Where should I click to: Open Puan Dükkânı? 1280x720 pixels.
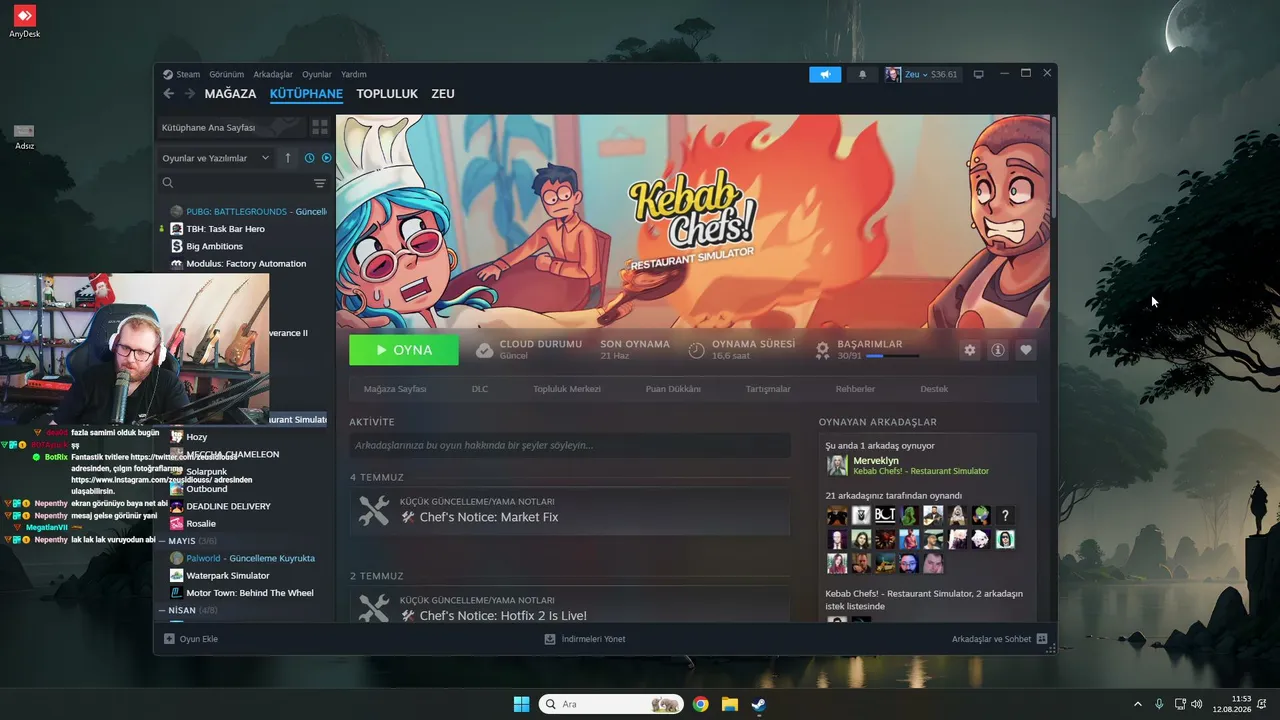[673, 389]
